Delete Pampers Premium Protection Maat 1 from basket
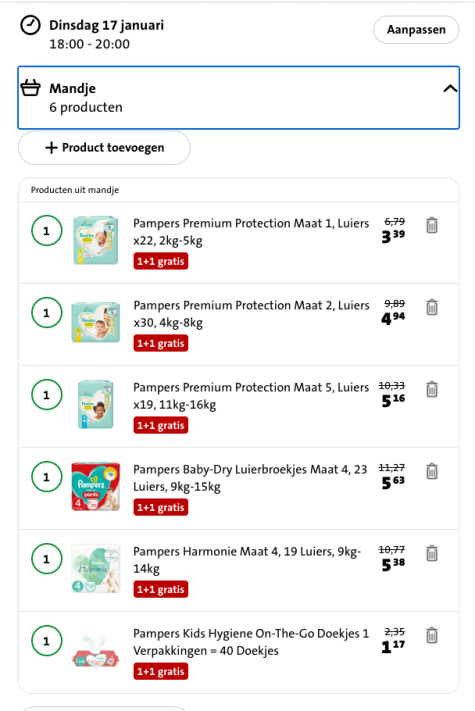The width and height of the screenshot is (475, 711). click(432, 225)
